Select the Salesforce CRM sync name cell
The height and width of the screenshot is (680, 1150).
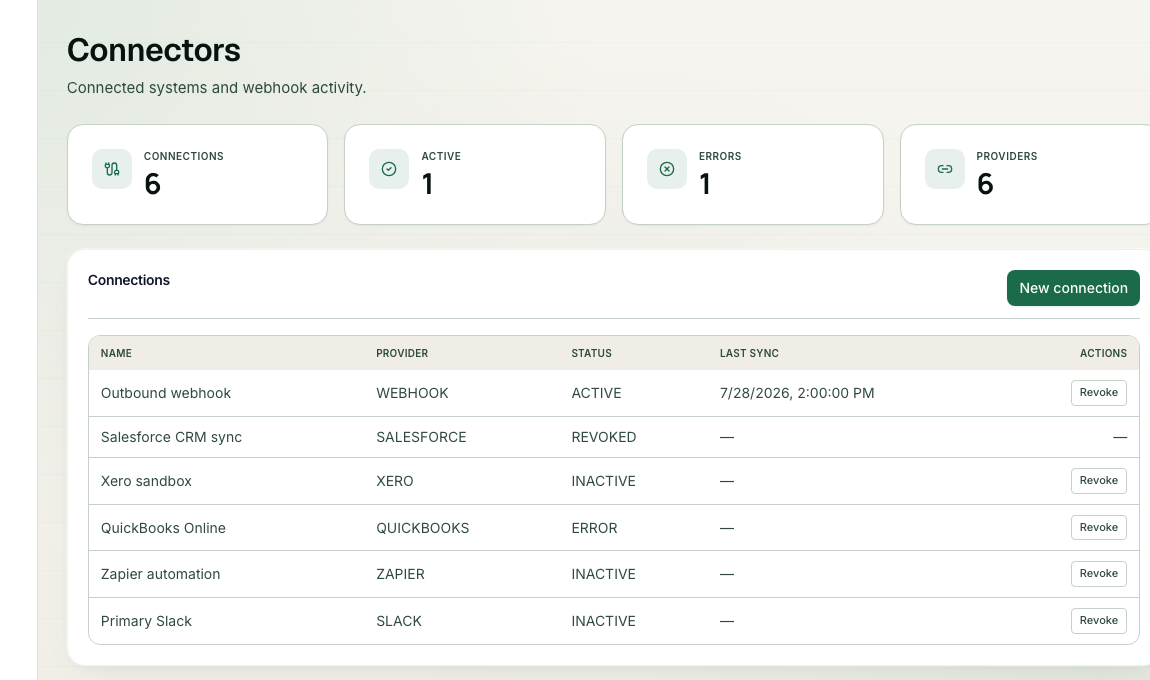click(x=171, y=437)
